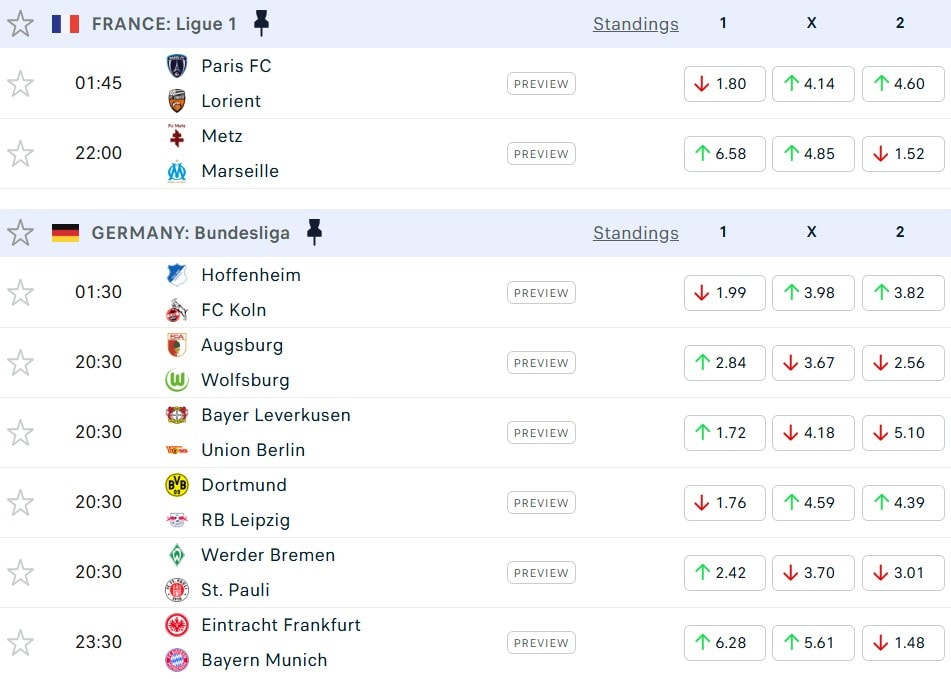Click the Marseille team logo
This screenshot has width=951, height=679.
point(177,171)
